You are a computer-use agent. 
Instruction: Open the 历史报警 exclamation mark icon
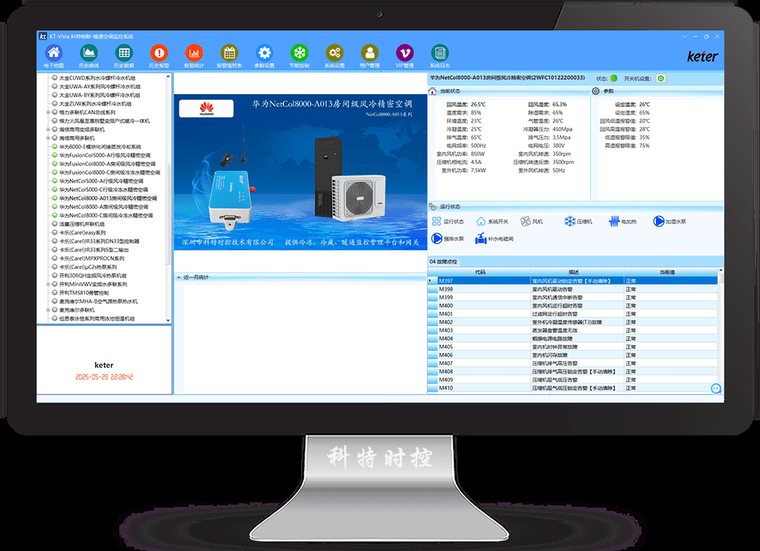pos(159,53)
